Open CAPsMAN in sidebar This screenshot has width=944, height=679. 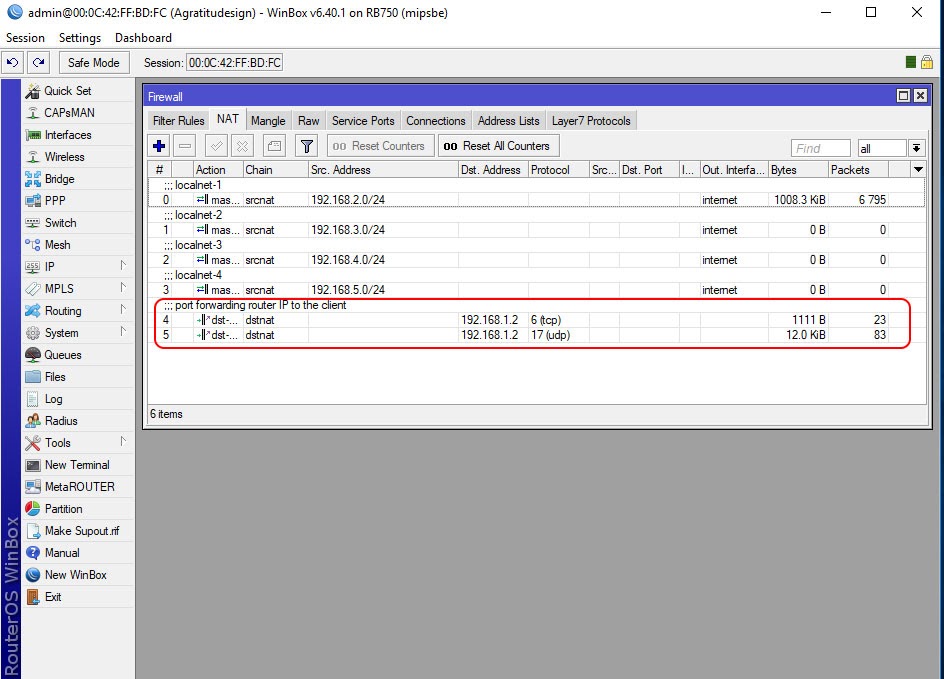[x=78, y=113]
